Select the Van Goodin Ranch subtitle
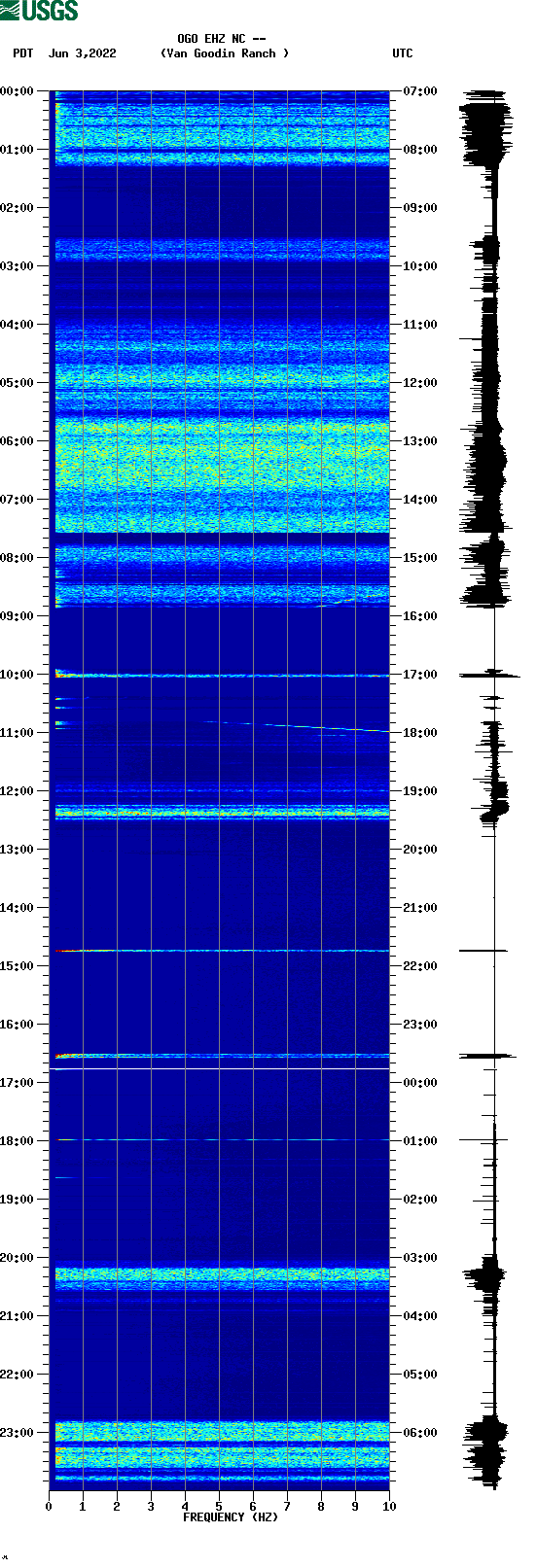 [x=225, y=53]
